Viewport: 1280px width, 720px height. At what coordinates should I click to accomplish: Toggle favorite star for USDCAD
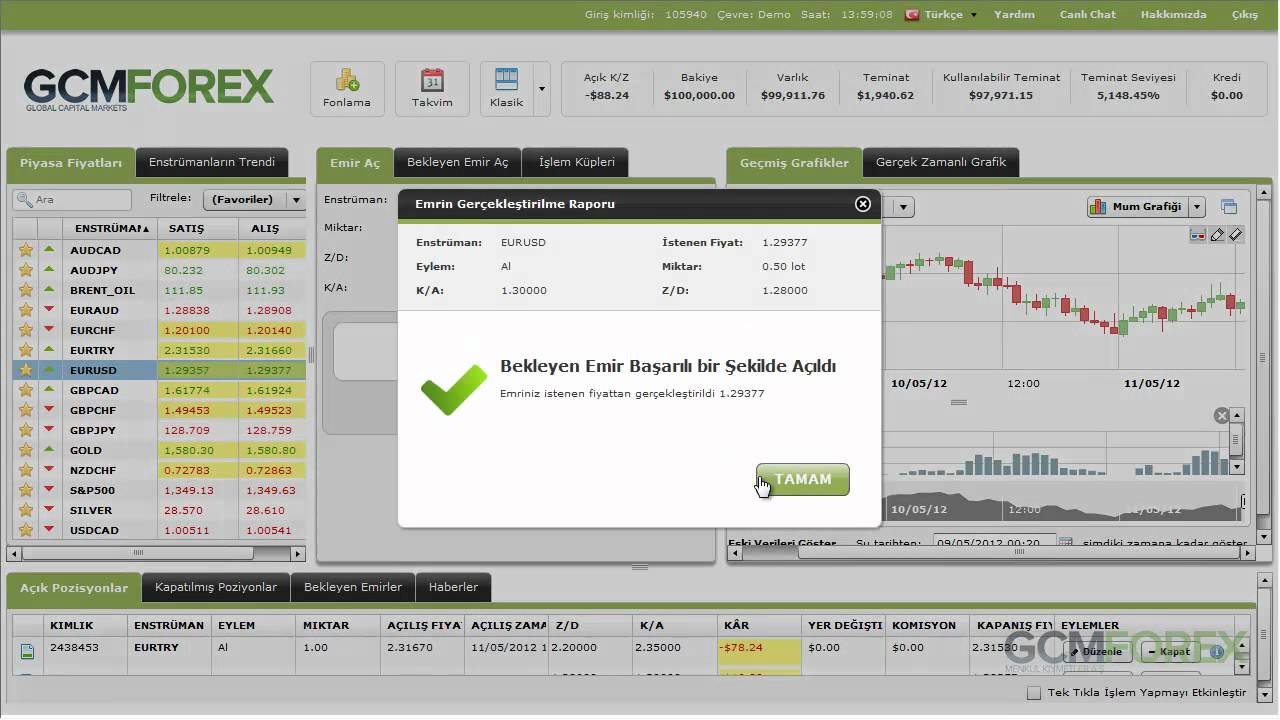pyautogui.click(x=25, y=530)
